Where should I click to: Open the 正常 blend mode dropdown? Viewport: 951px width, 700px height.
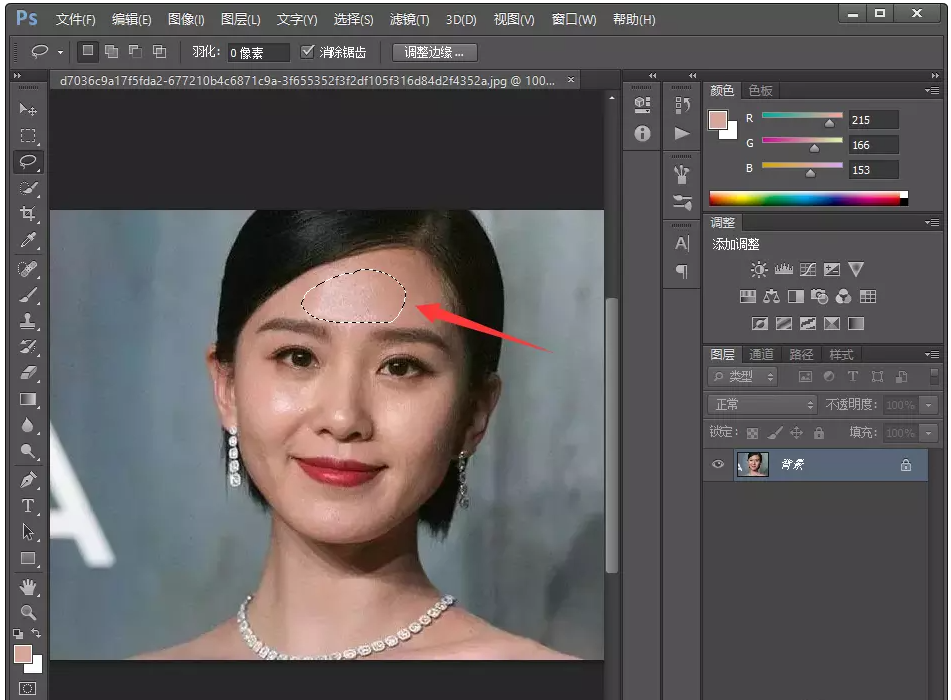click(763, 405)
